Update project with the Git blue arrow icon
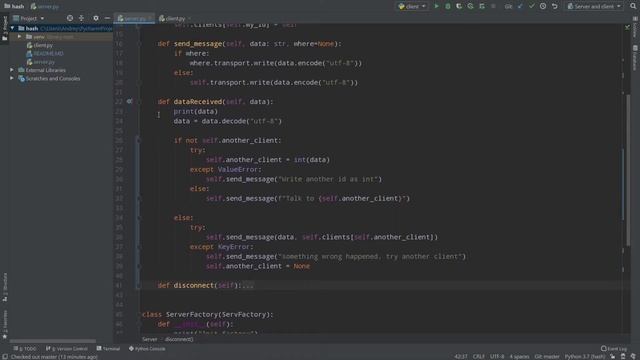Screen dimensions: 640x360 coord(520,6)
